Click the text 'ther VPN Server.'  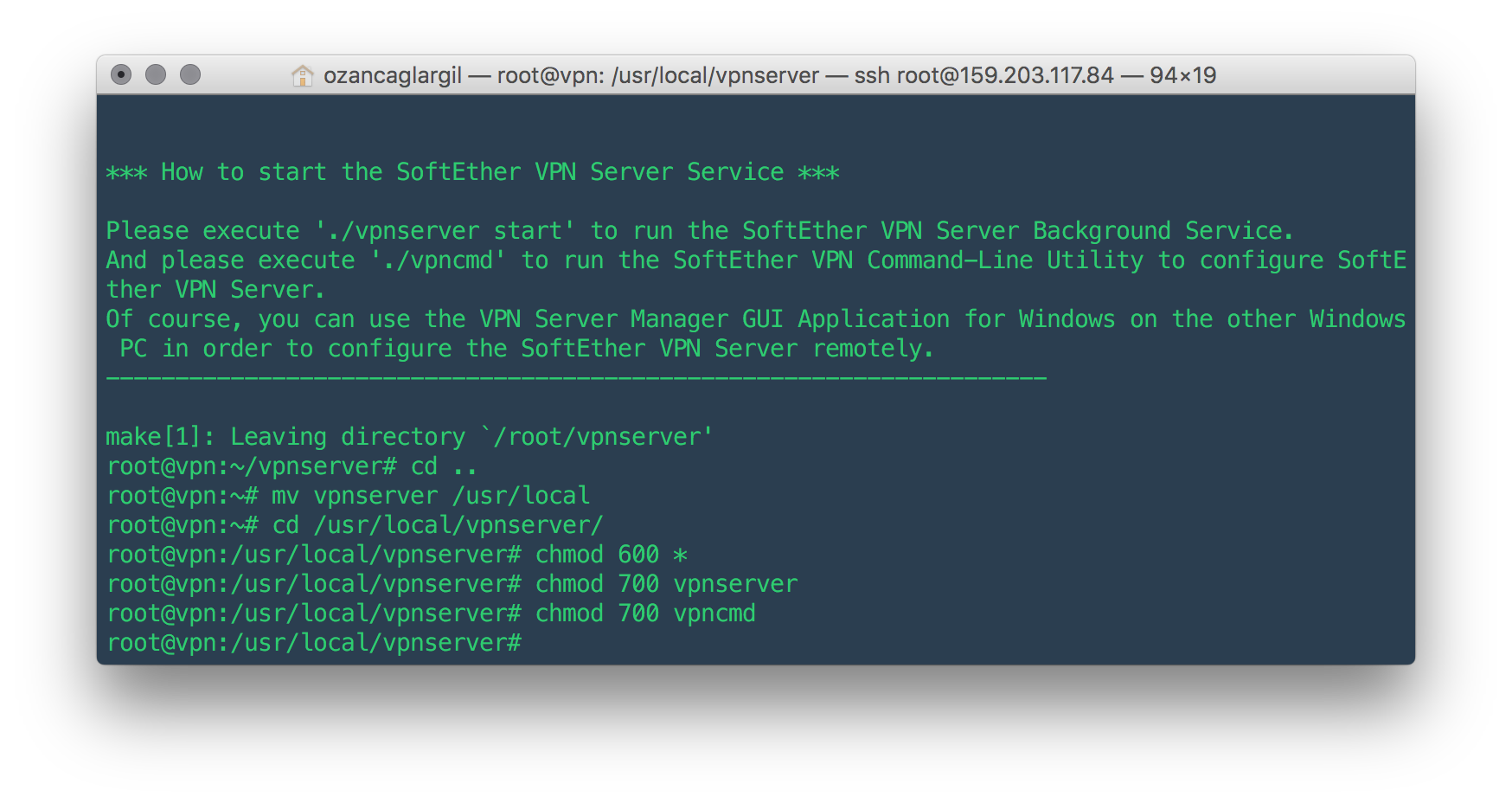click(x=215, y=290)
